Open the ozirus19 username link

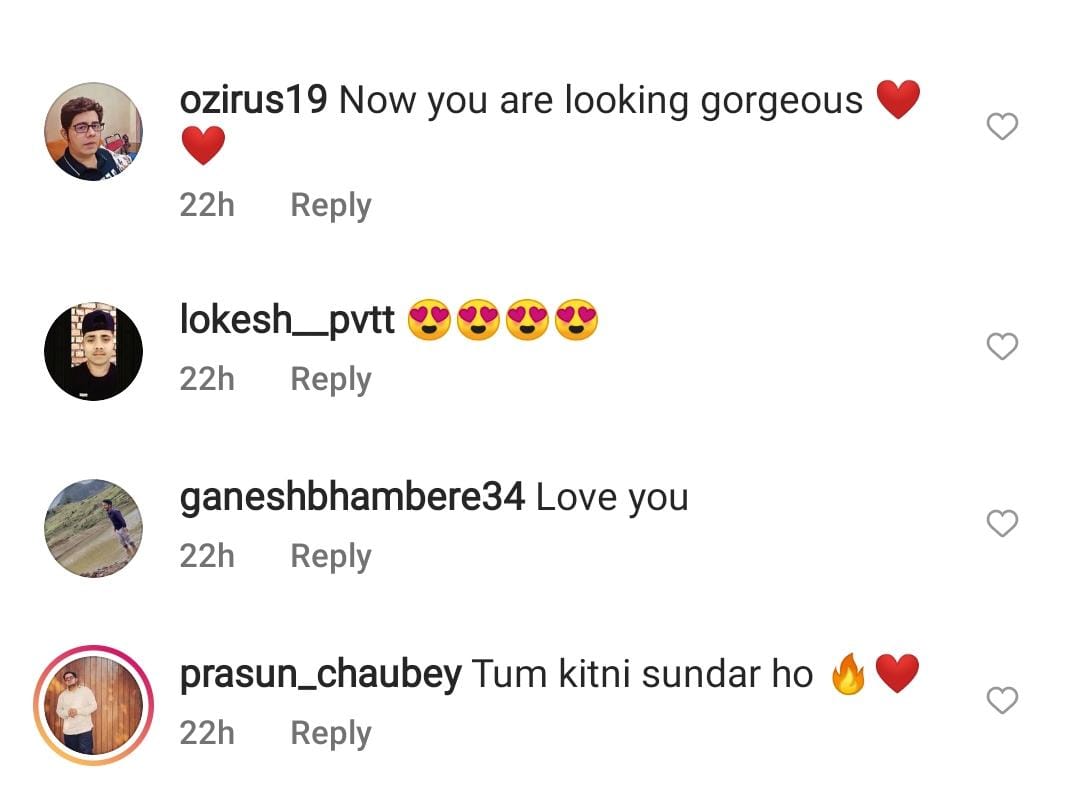click(x=253, y=100)
